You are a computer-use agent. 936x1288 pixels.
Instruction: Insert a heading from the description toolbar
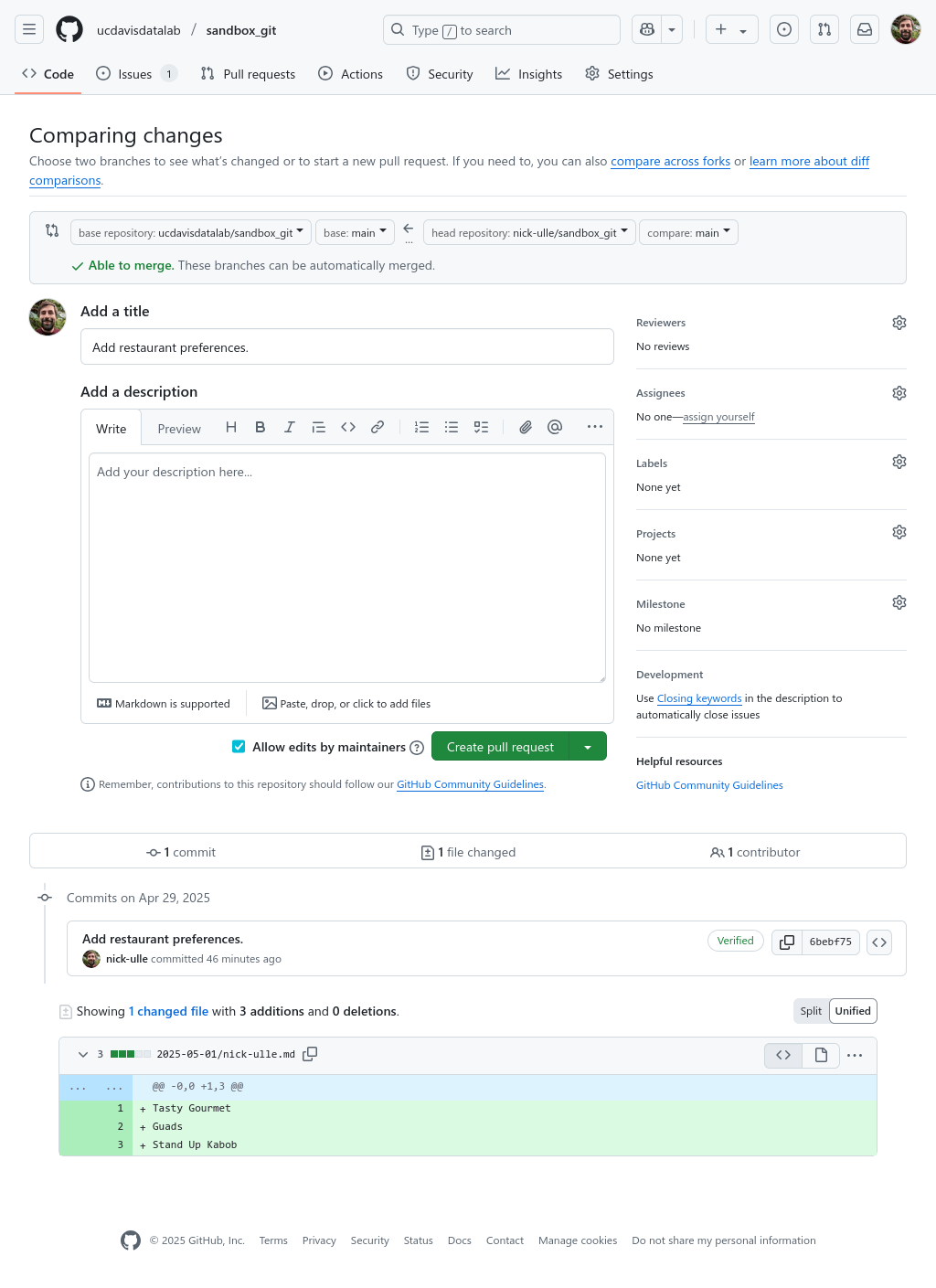point(230,427)
